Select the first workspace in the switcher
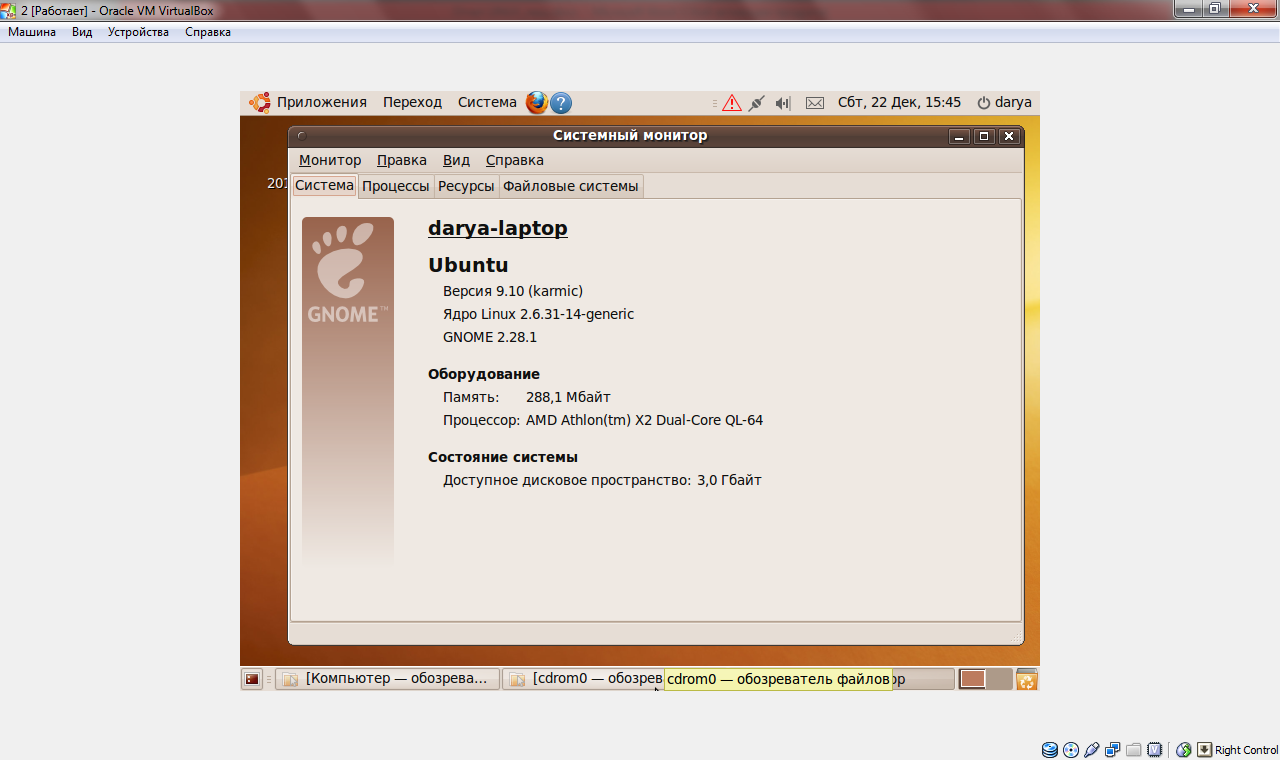The width and height of the screenshot is (1280, 760). [x=973, y=679]
